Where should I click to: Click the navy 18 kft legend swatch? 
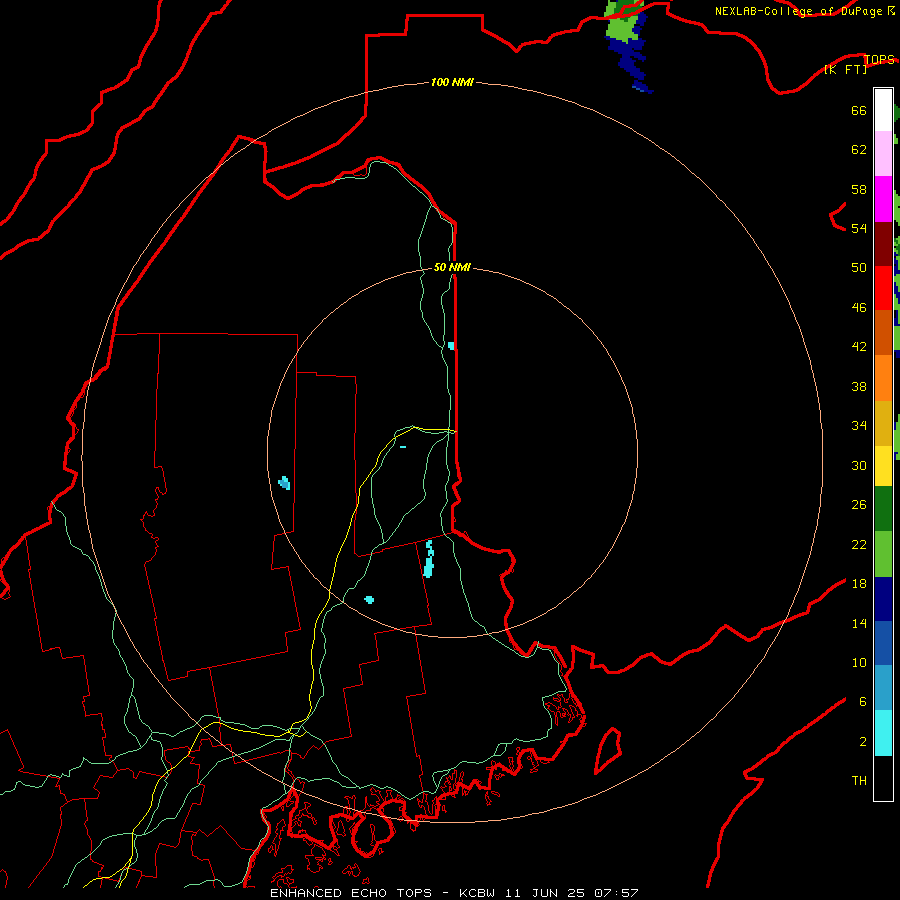click(x=883, y=599)
